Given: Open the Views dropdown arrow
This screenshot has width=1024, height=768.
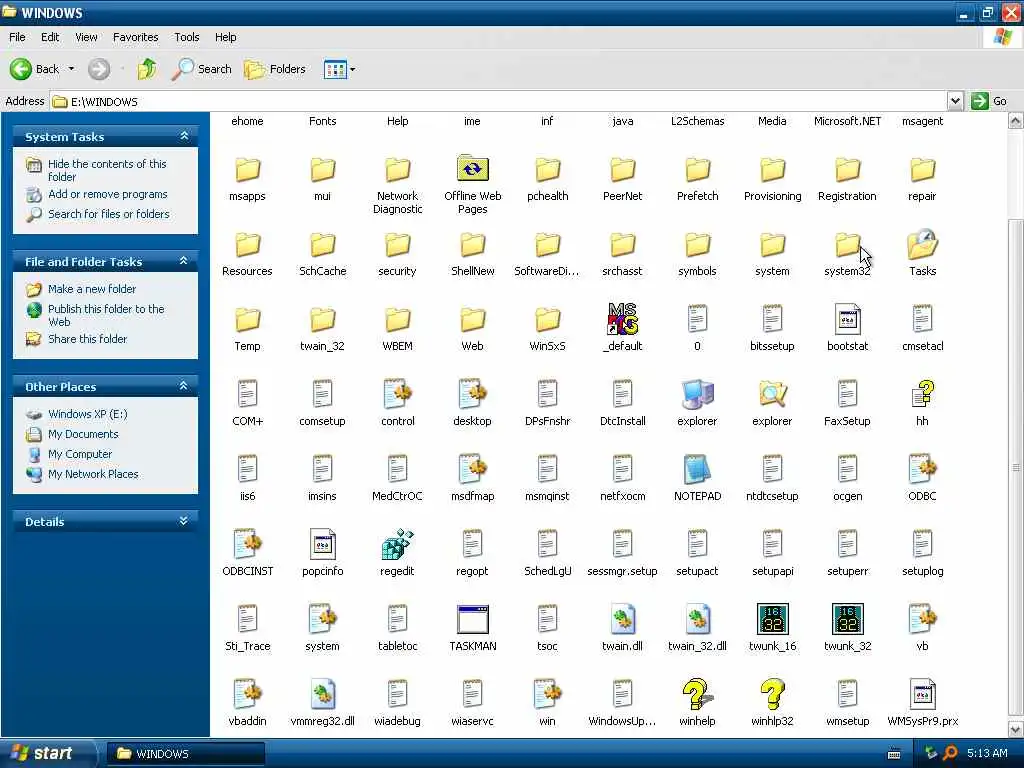Looking at the screenshot, I should coord(353,69).
